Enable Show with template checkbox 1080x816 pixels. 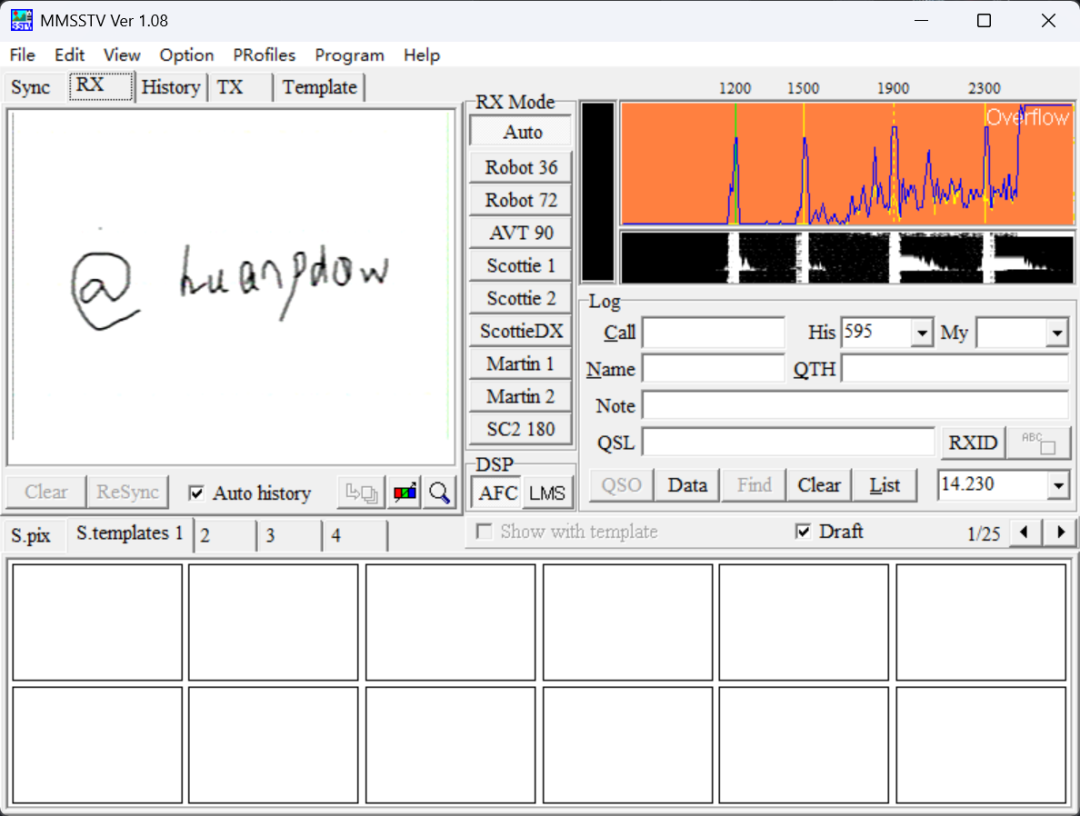coord(484,532)
